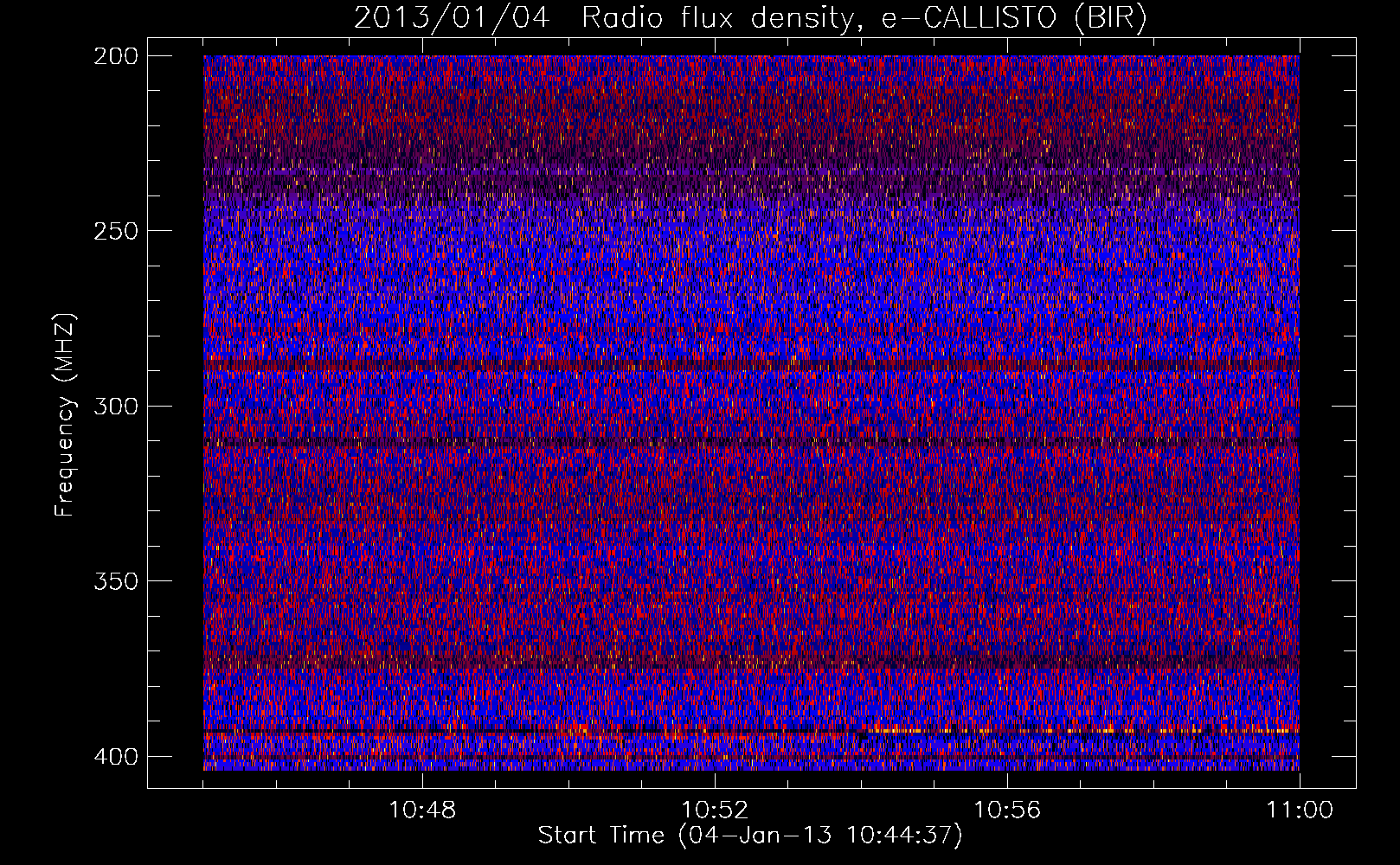Click the 10:52 time tick label

tap(715, 811)
